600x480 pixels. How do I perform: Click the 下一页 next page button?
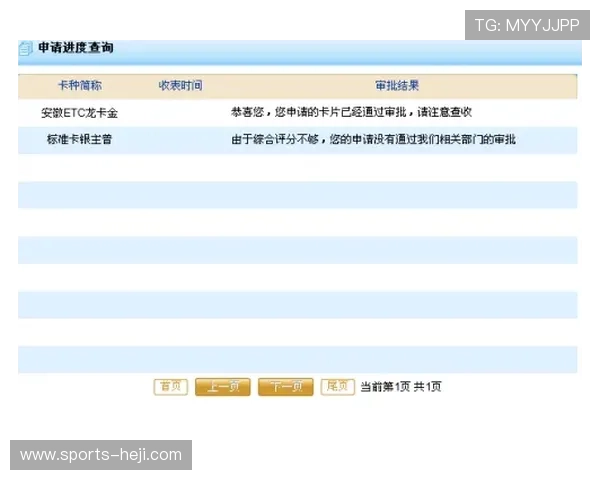coord(286,387)
